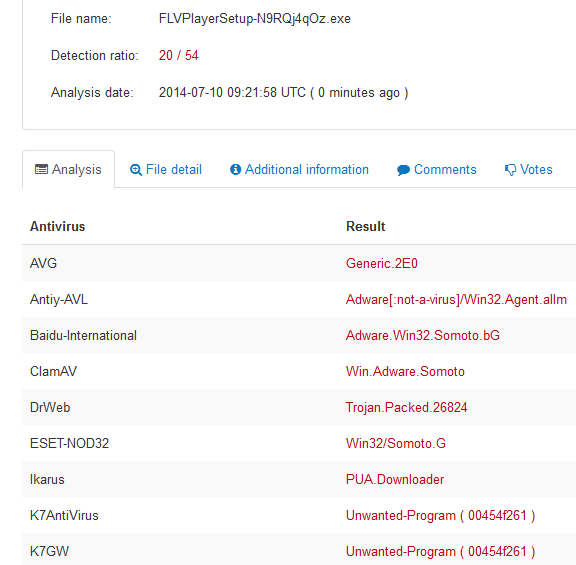Click the Additional information info icon

click(235, 169)
